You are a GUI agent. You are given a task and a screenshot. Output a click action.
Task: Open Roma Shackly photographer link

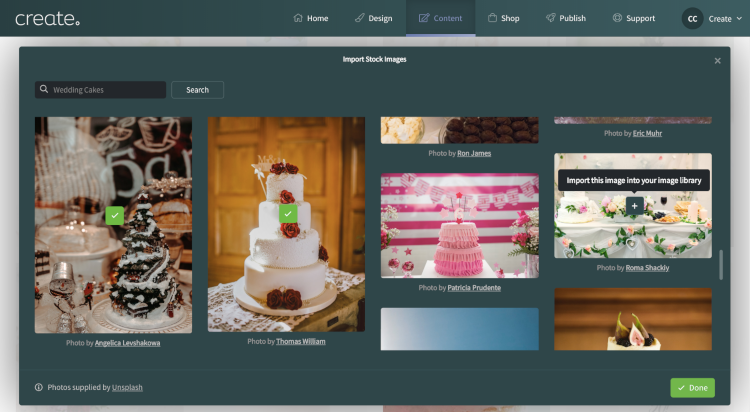(647, 267)
